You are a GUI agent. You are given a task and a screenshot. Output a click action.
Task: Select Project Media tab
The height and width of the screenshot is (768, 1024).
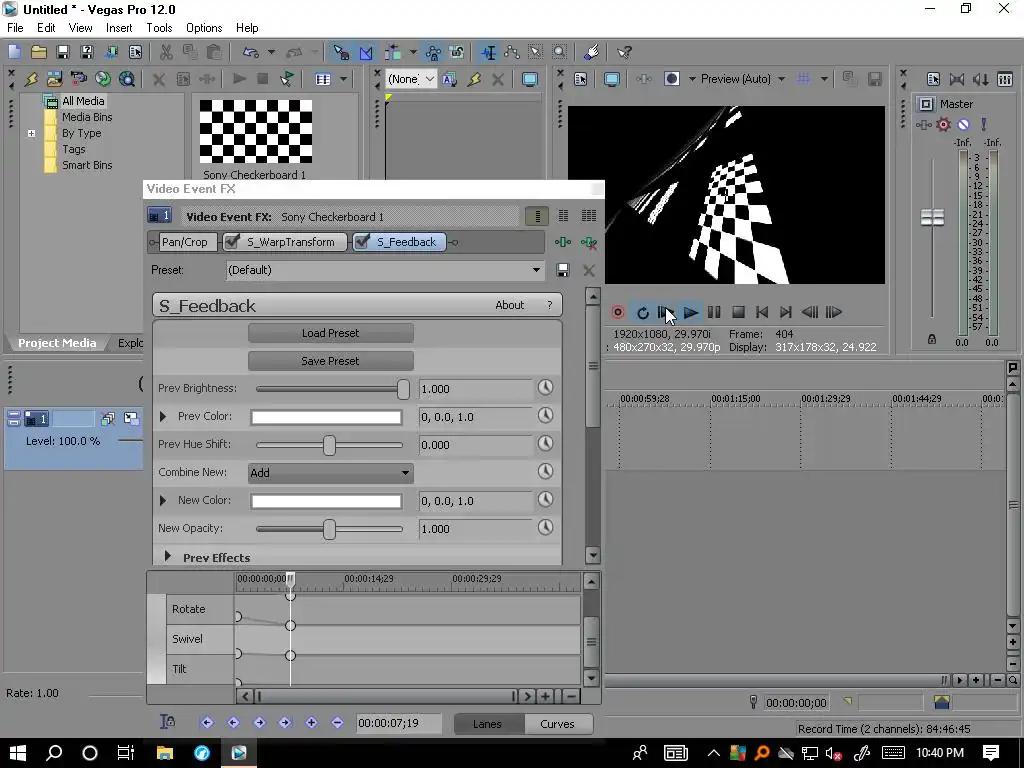(x=57, y=343)
